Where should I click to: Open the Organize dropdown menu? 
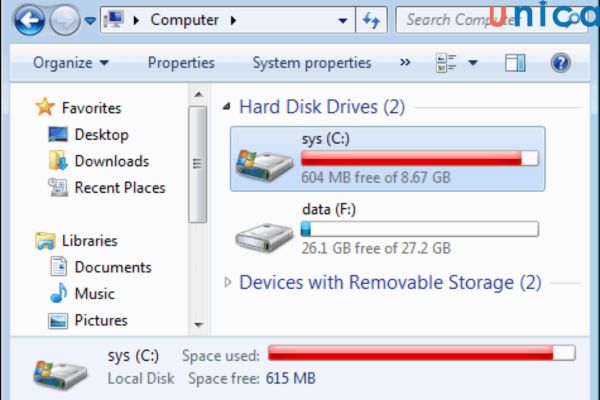pyautogui.click(x=70, y=63)
